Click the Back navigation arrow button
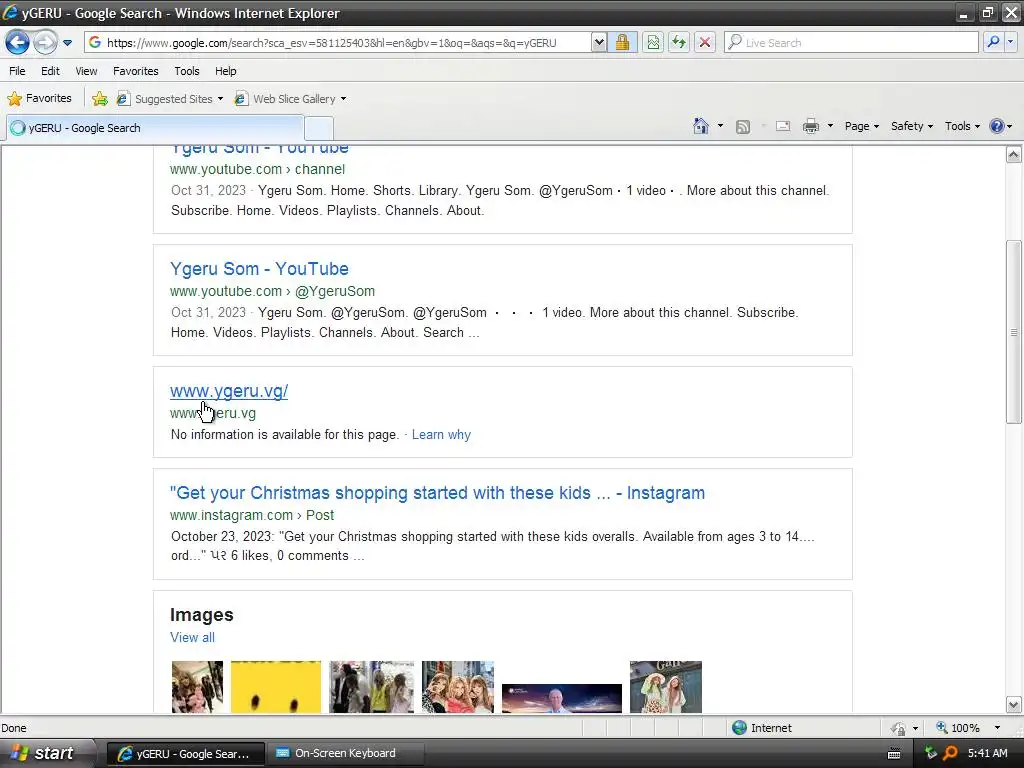This screenshot has height=768, width=1024. [x=18, y=43]
